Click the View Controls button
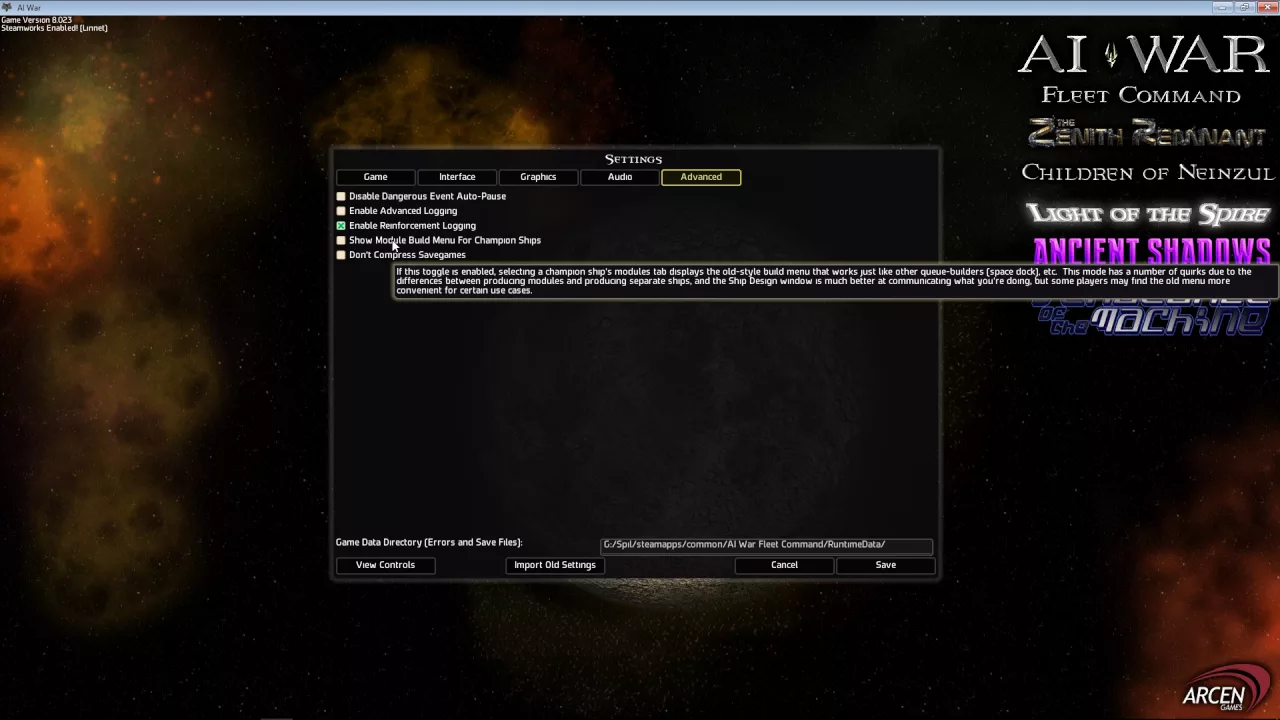1280x720 pixels. click(x=385, y=565)
